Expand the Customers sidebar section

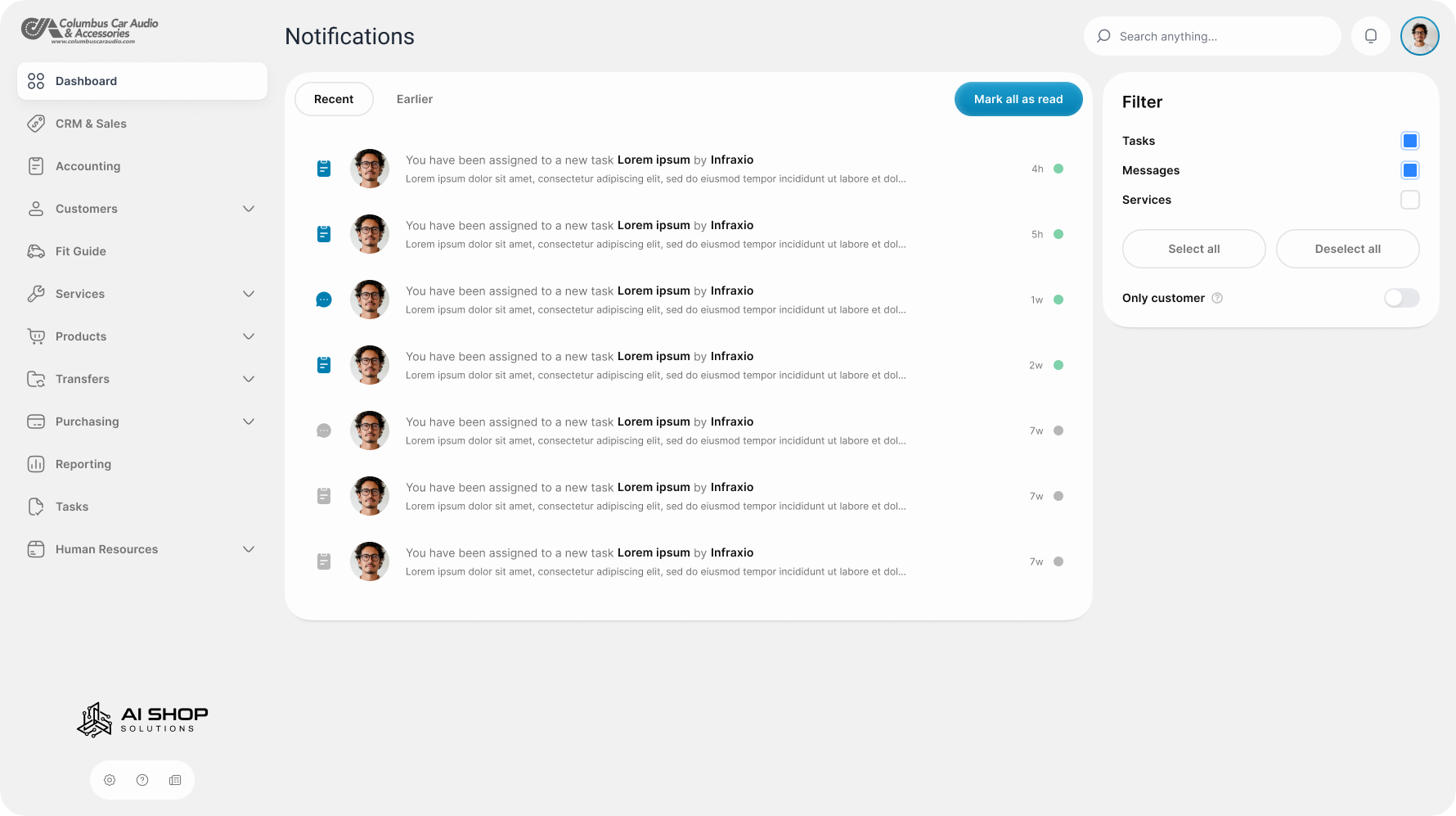click(249, 209)
